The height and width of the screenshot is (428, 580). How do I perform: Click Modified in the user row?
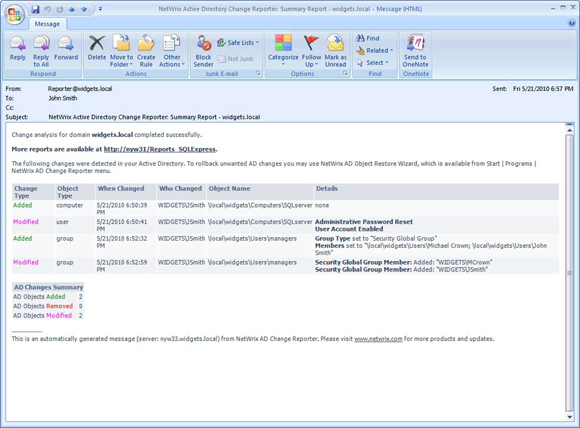[x=26, y=222]
